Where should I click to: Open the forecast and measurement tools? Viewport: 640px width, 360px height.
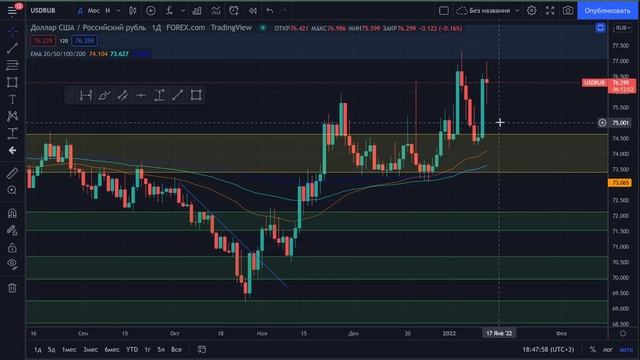coord(12,133)
